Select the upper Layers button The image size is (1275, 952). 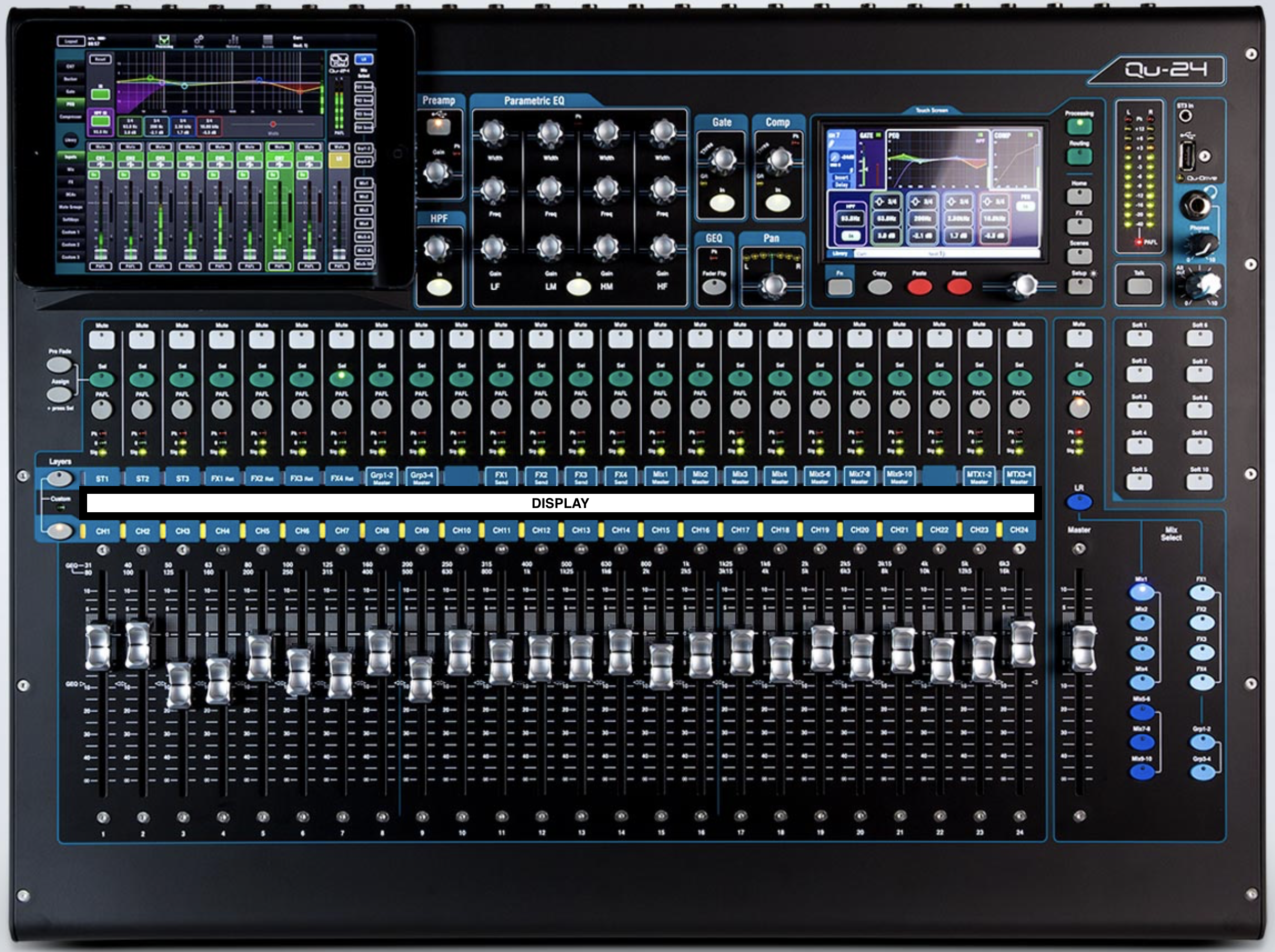point(59,478)
